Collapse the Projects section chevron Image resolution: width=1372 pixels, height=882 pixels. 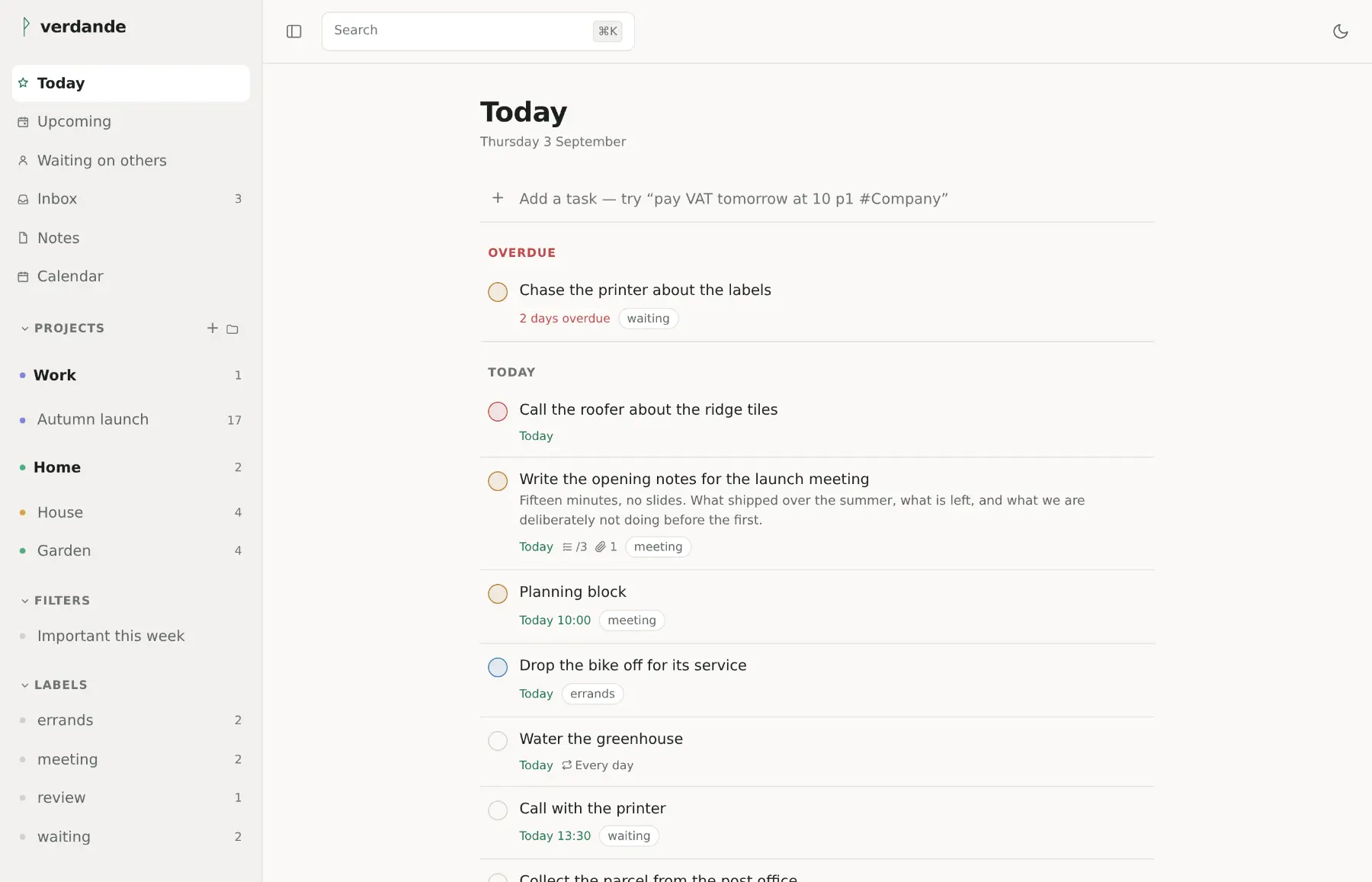tap(25, 329)
